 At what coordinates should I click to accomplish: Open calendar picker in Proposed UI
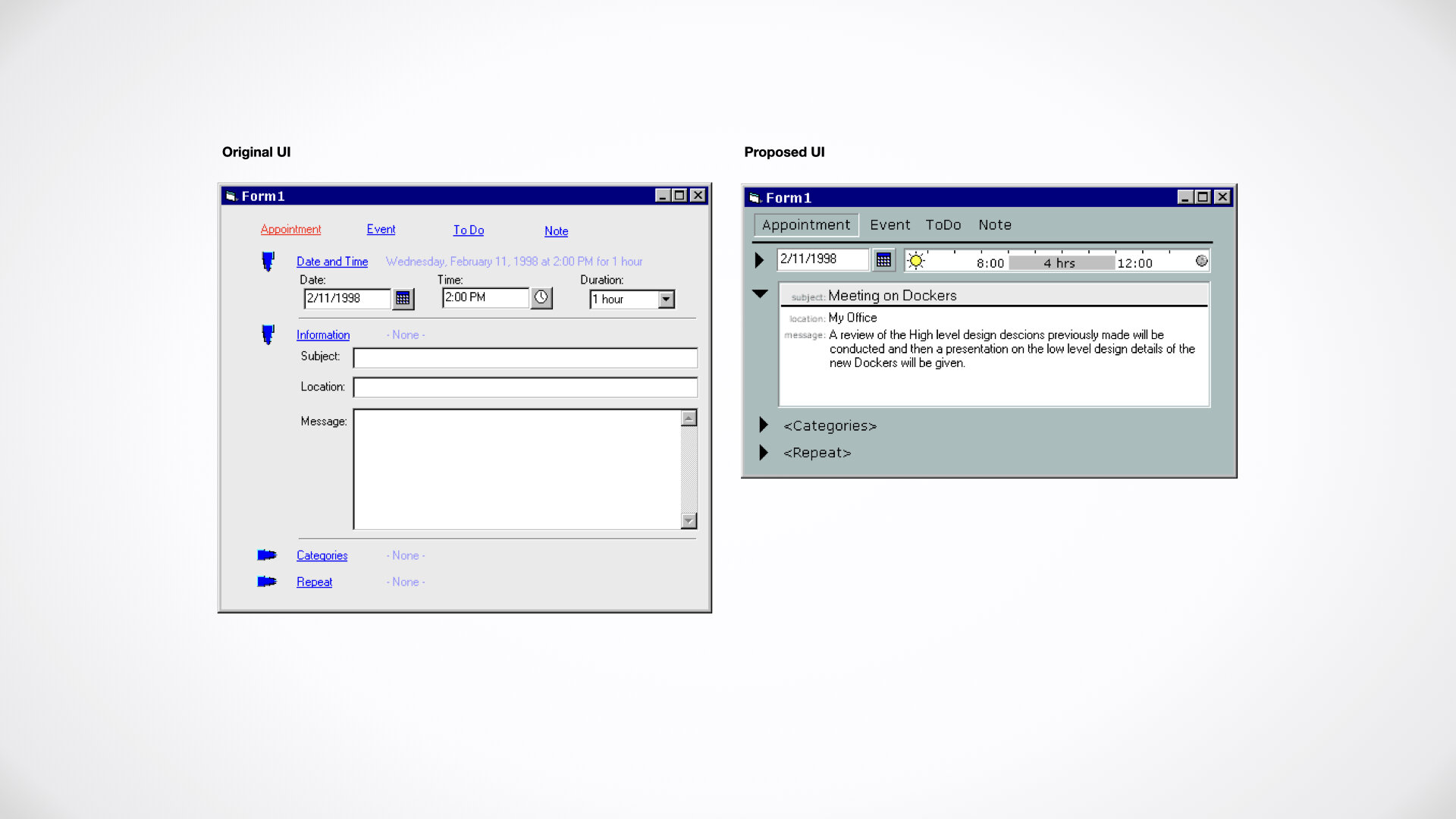pyautogui.click(x=883, y=260)
